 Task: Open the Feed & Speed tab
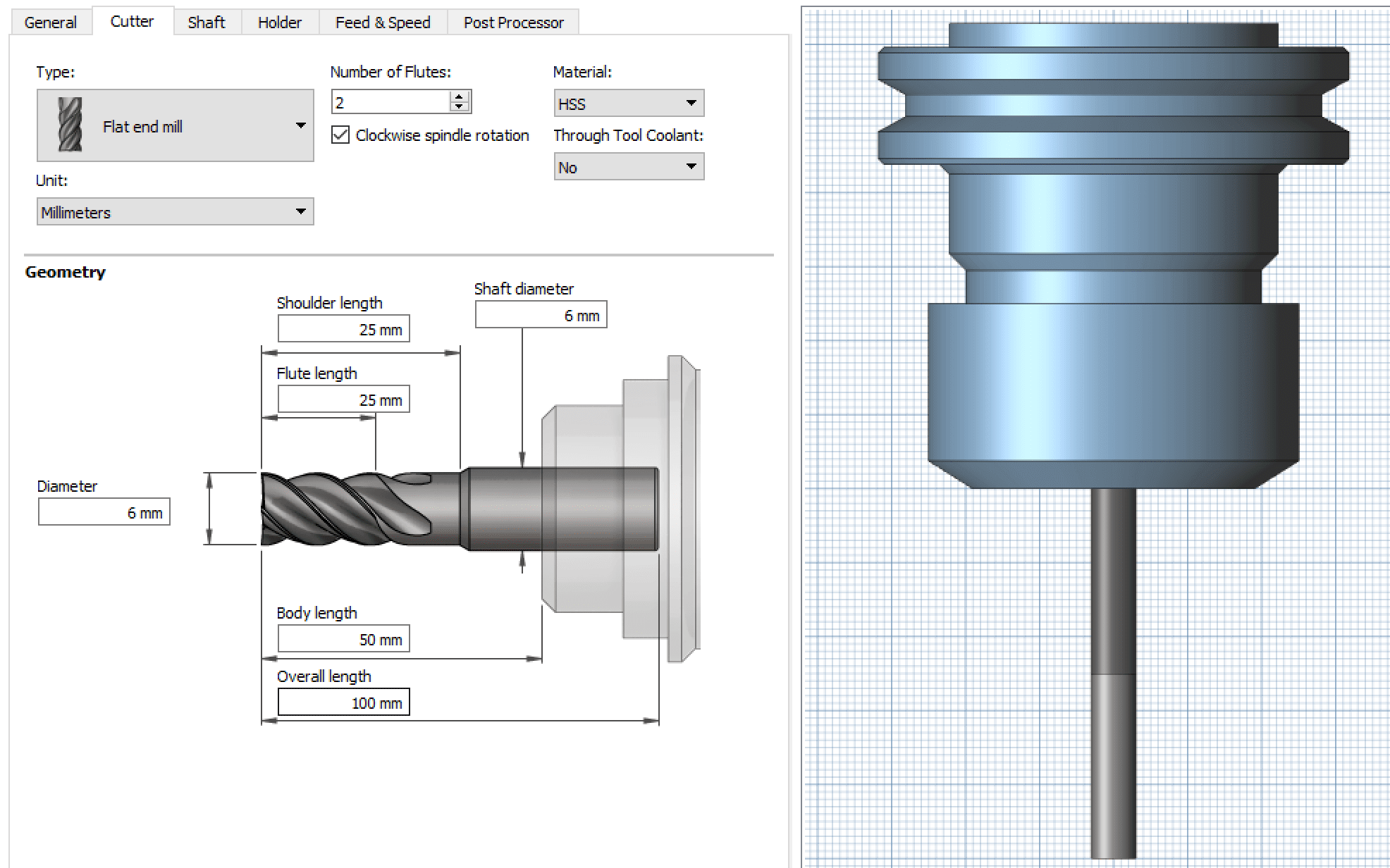pos(383,23)
